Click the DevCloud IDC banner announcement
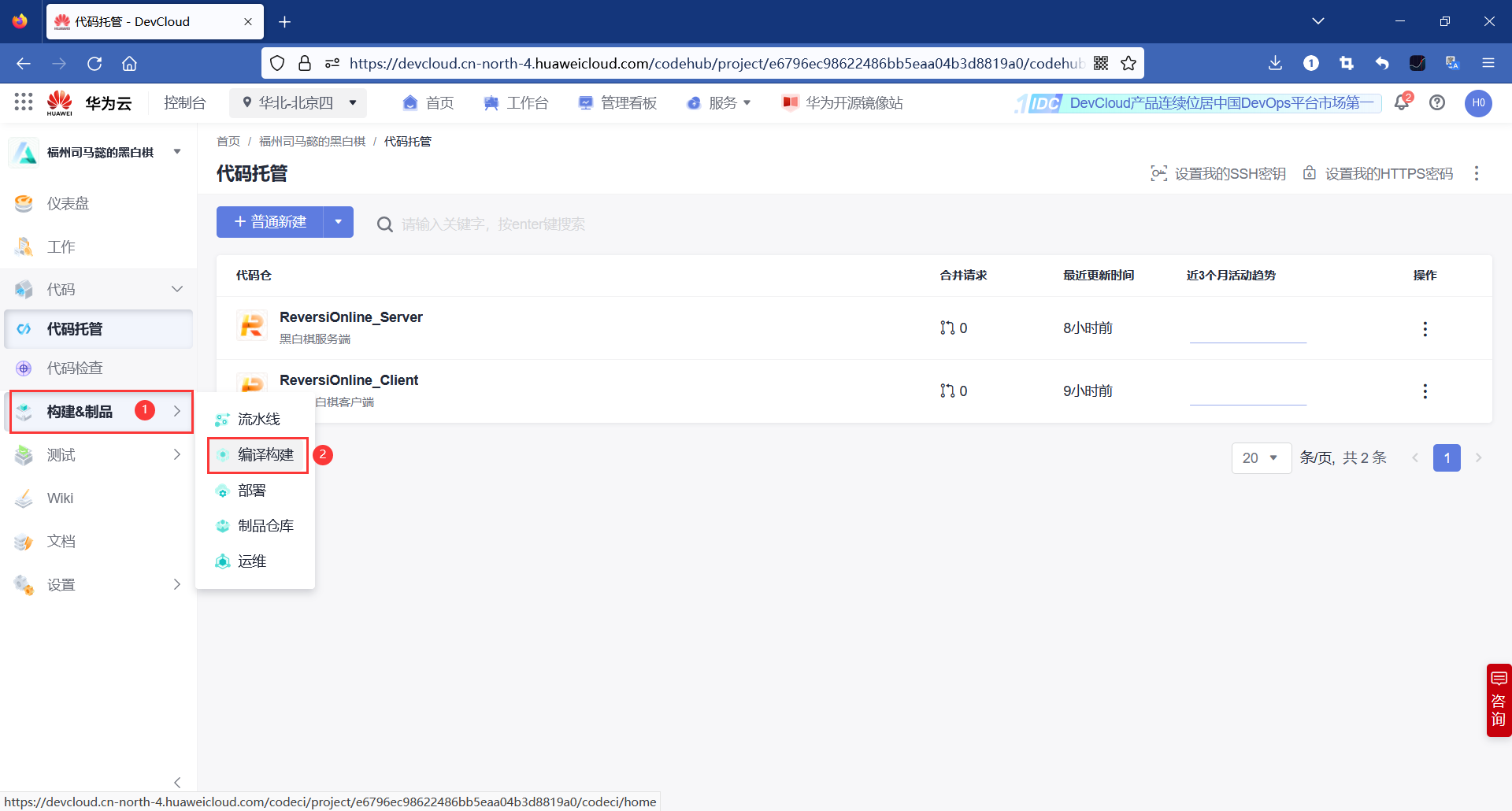1512x811 pixels. pyautogui.click(x=1198, y=103)
